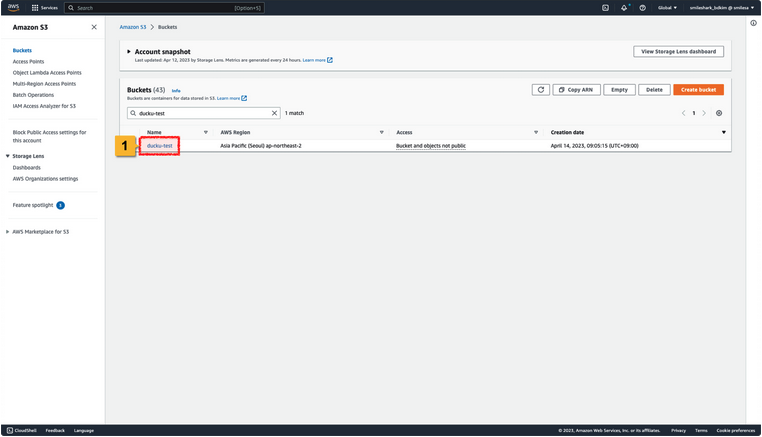The height and width of the screenshot is (437, 762).
Task: Open the ducku-test bucket link
Action: [160, 146]
